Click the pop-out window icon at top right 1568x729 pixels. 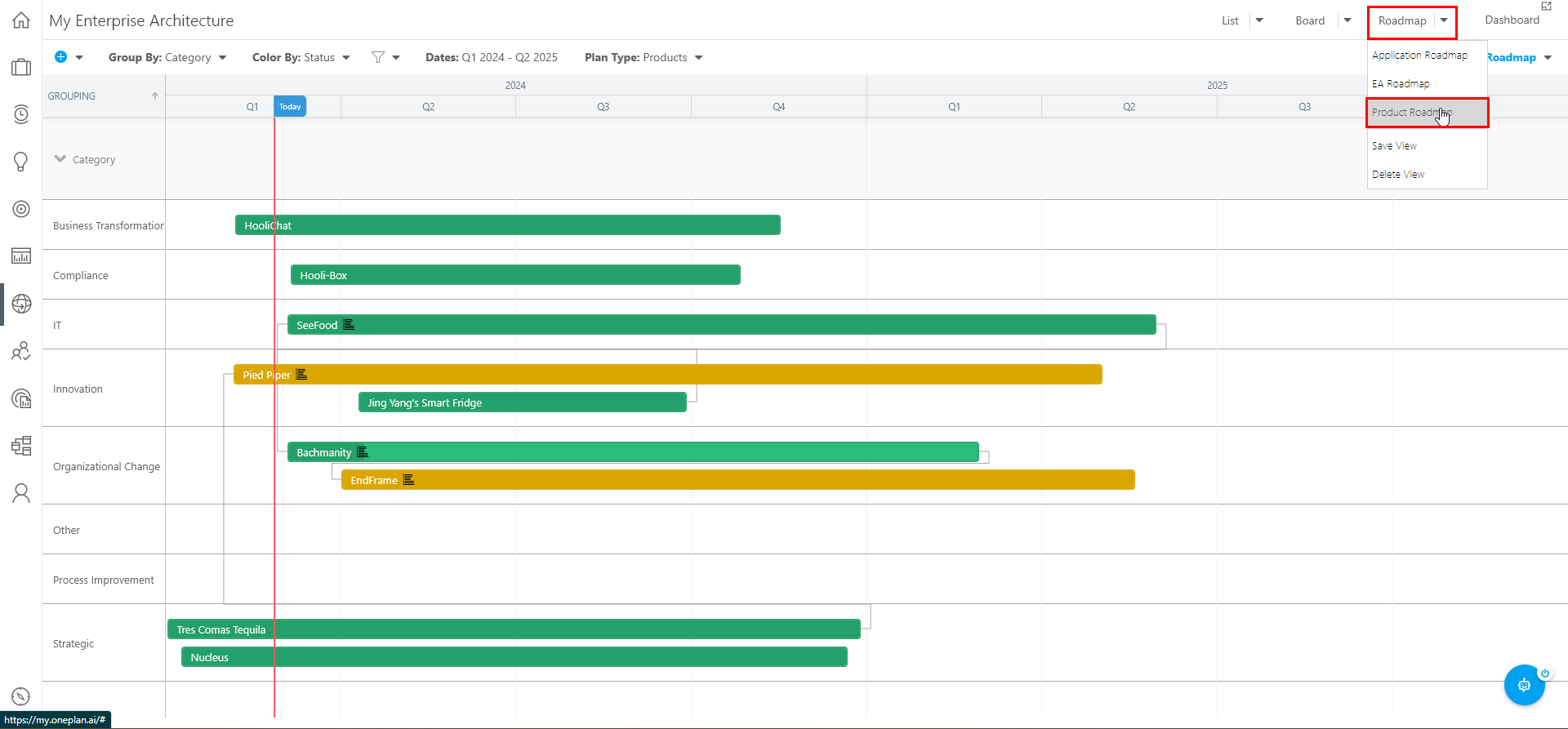tap(1546, 6)
